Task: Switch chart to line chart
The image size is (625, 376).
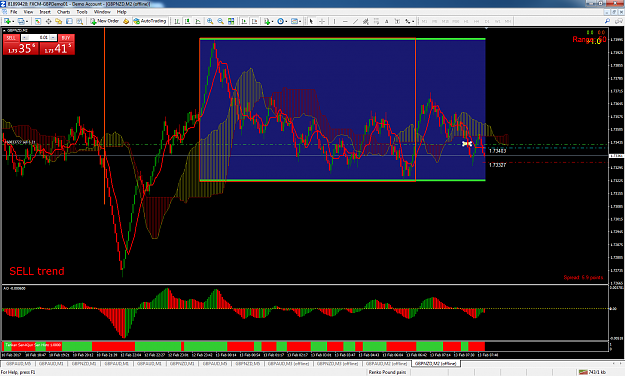Action: click(198, 21)
